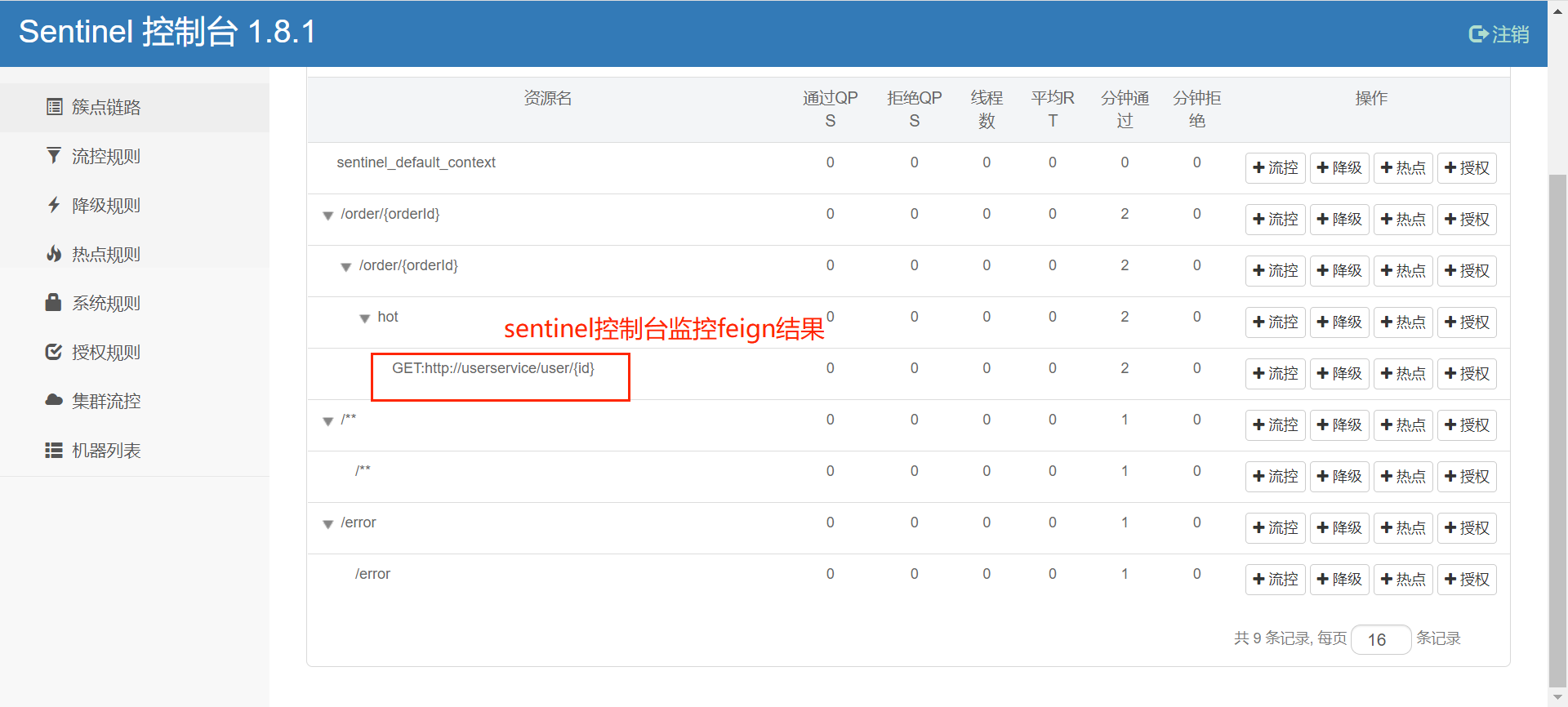This screenshot has width=1568, height=707.
Task: Click the 资源名 column header
Action: 547,98
